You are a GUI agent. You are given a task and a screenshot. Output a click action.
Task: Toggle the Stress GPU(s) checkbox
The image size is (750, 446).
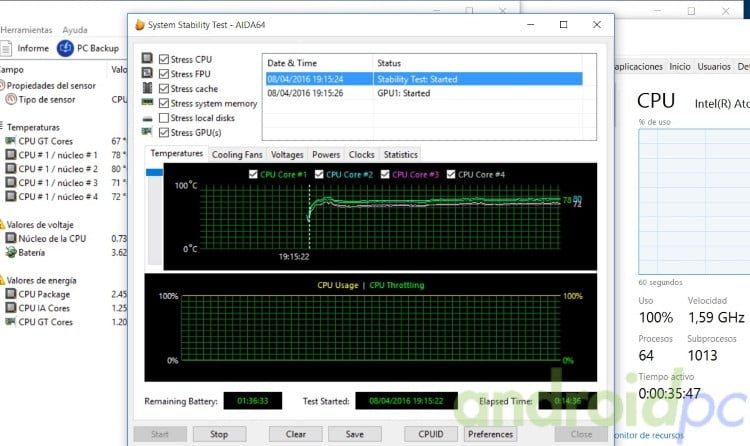point(164,133)
